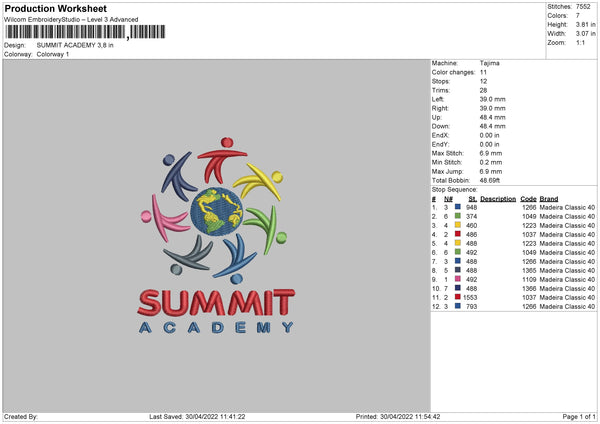Click the 'Stop Sequence' heading
The height and width of the screenshot is (424, 600).
click(x=455, y=190)
